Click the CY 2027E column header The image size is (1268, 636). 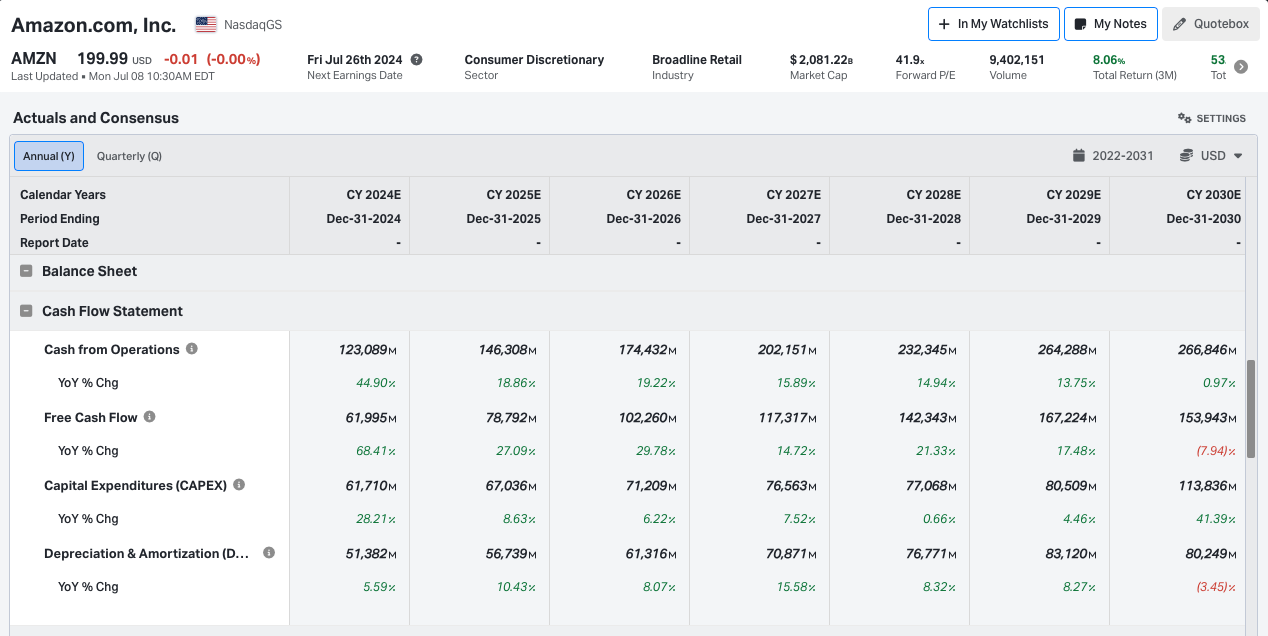[x=793, y=195]
